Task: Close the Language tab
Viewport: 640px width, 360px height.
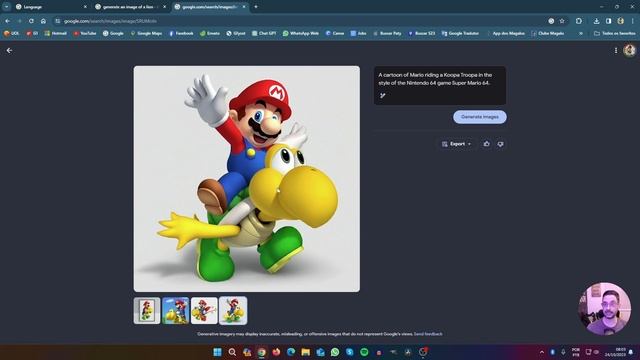Action: (85, 7)
